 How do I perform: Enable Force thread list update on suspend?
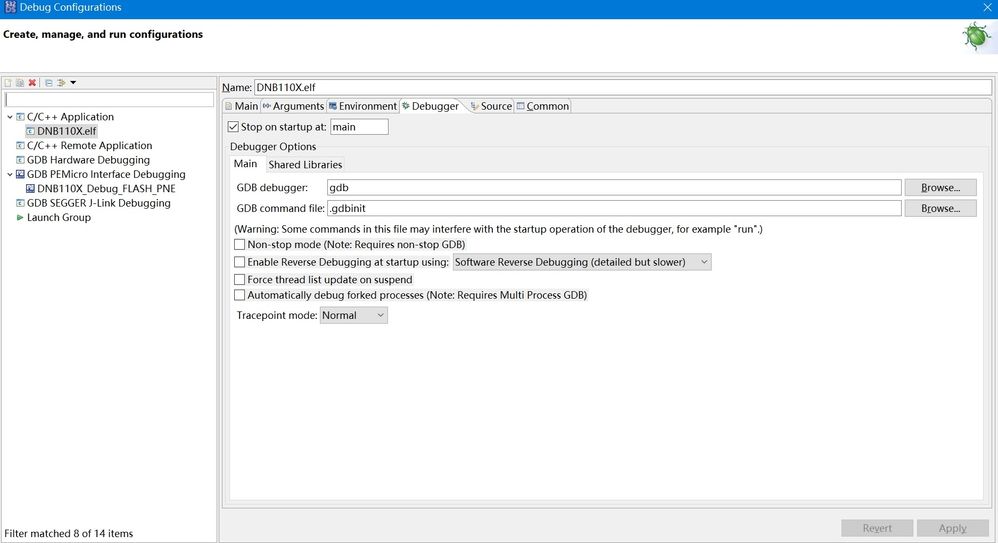[239, 279]
